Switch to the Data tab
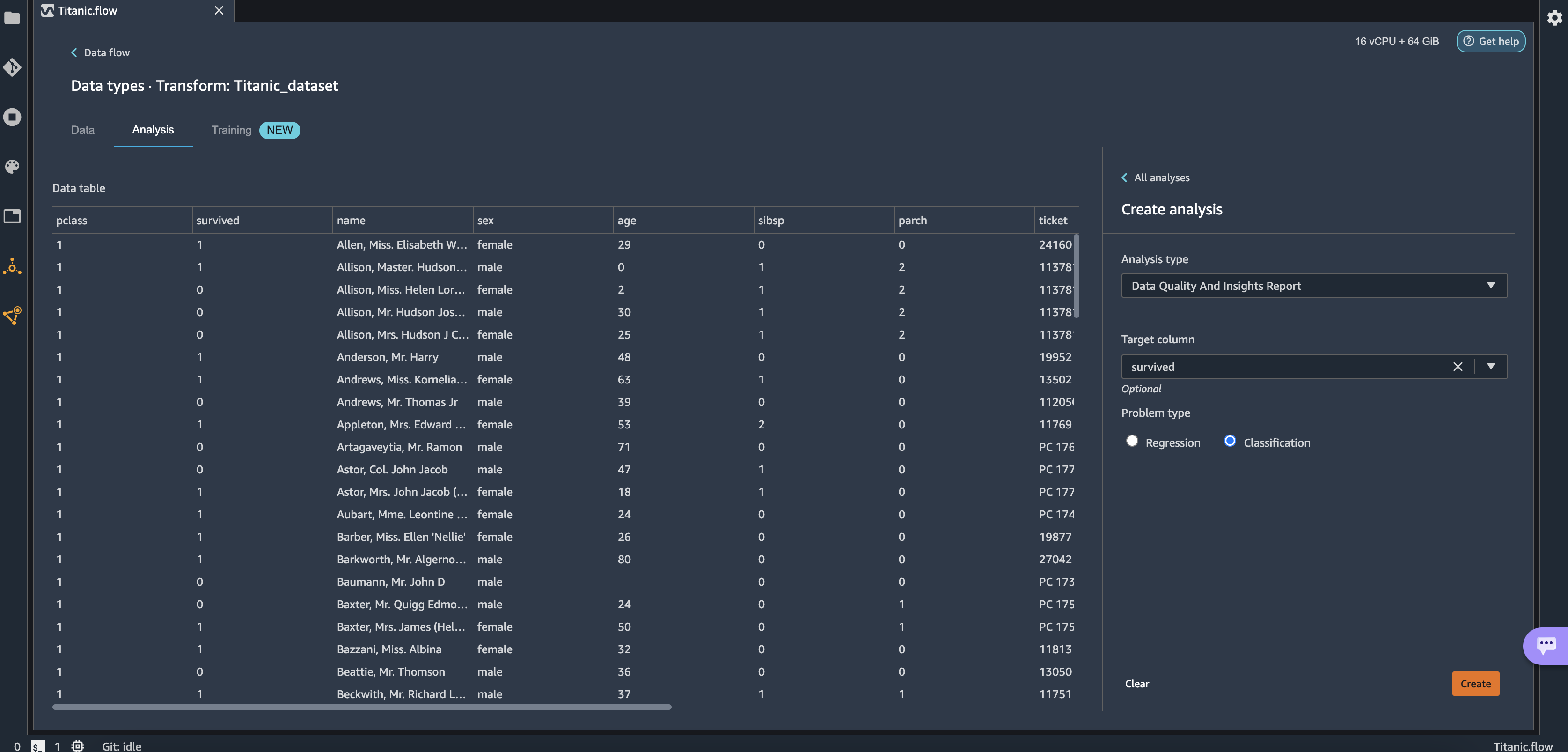 point(82,130)
